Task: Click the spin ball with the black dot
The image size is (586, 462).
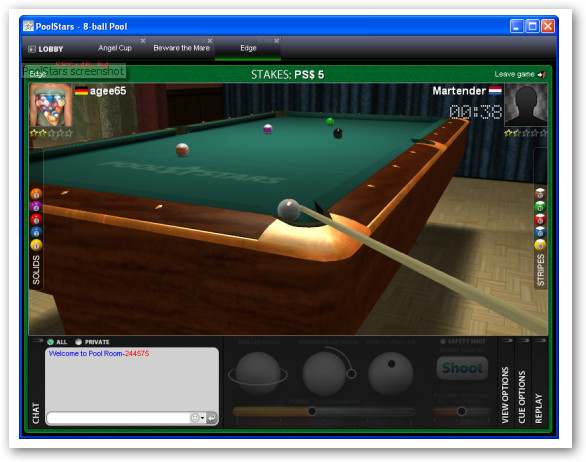Action: click(391, 374)
